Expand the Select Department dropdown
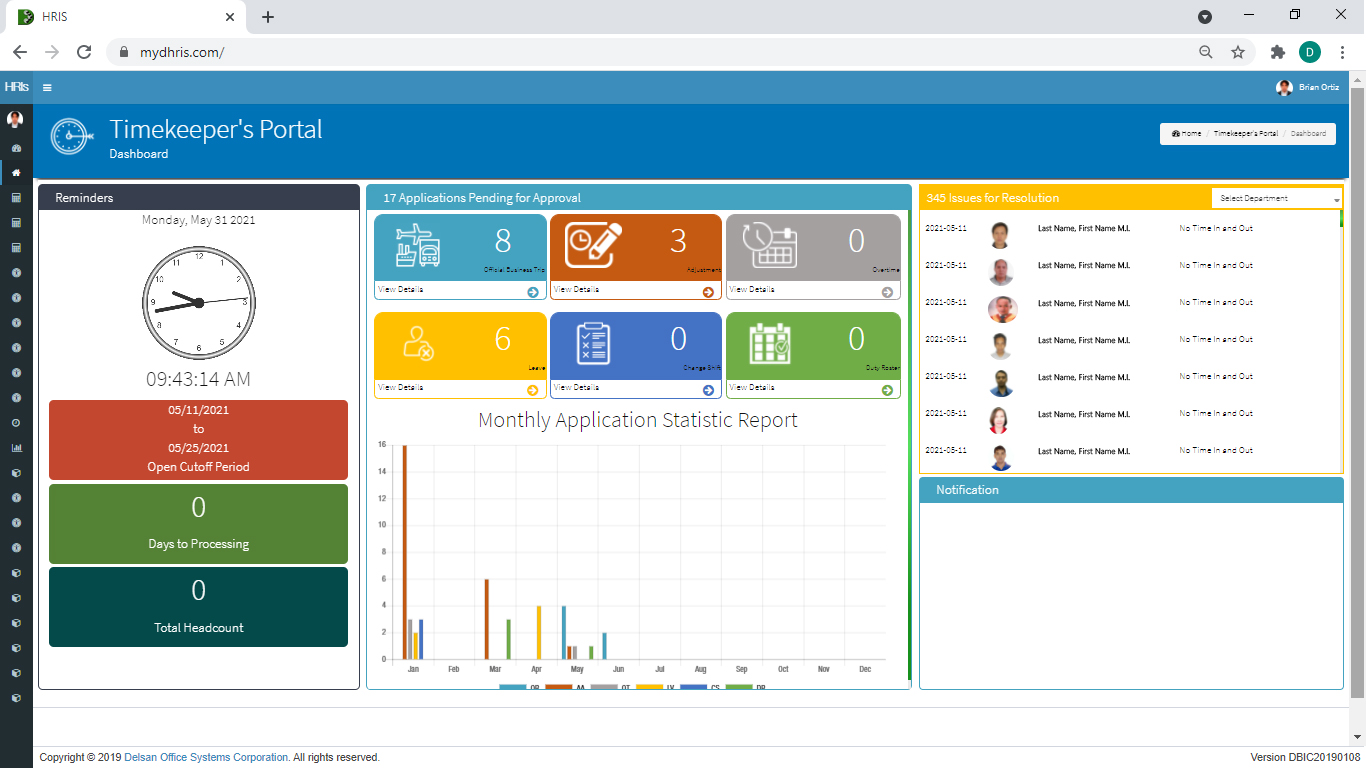Image resolution: width=1366 pixels, height=768 pixels. pos(1276,199)
